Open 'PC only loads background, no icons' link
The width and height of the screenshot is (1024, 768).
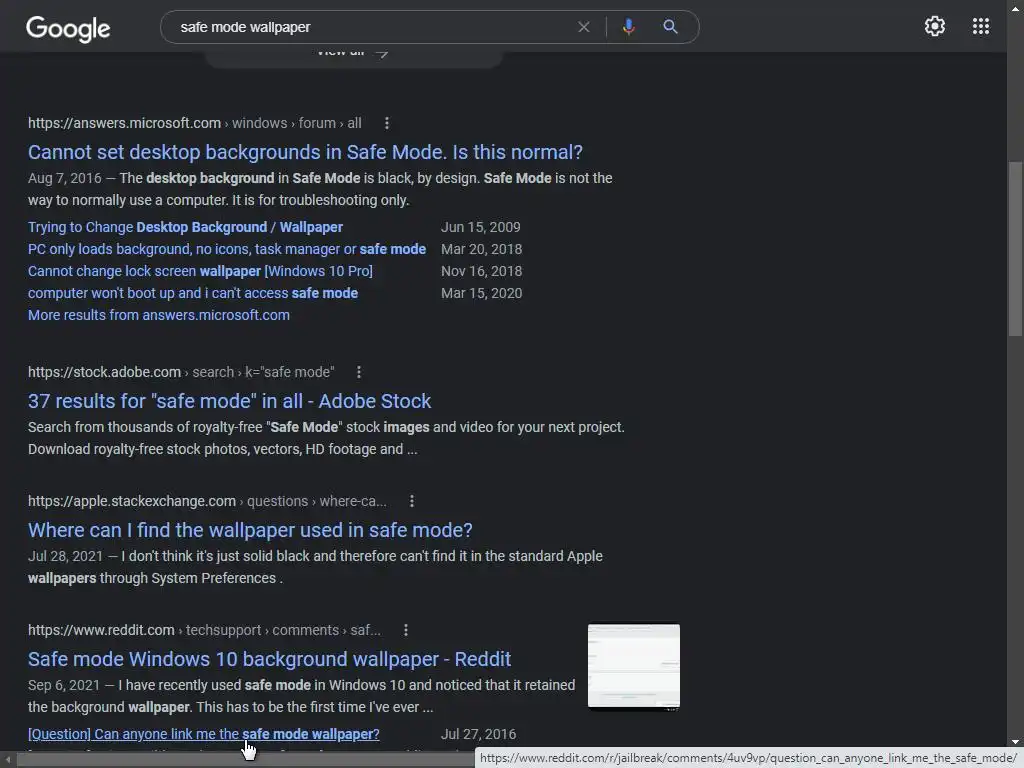click(x=227, y=249)
